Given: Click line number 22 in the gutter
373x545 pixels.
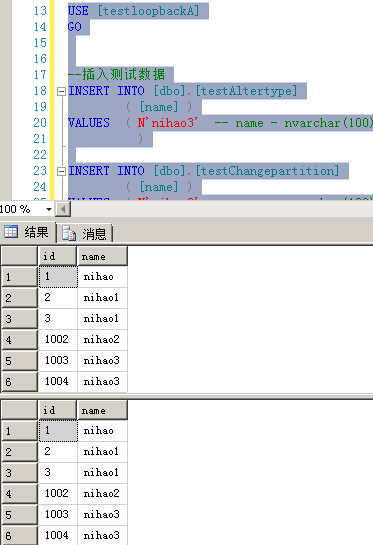Looking at the screenshot, I should pyautogui.click(x=40, y=155).
